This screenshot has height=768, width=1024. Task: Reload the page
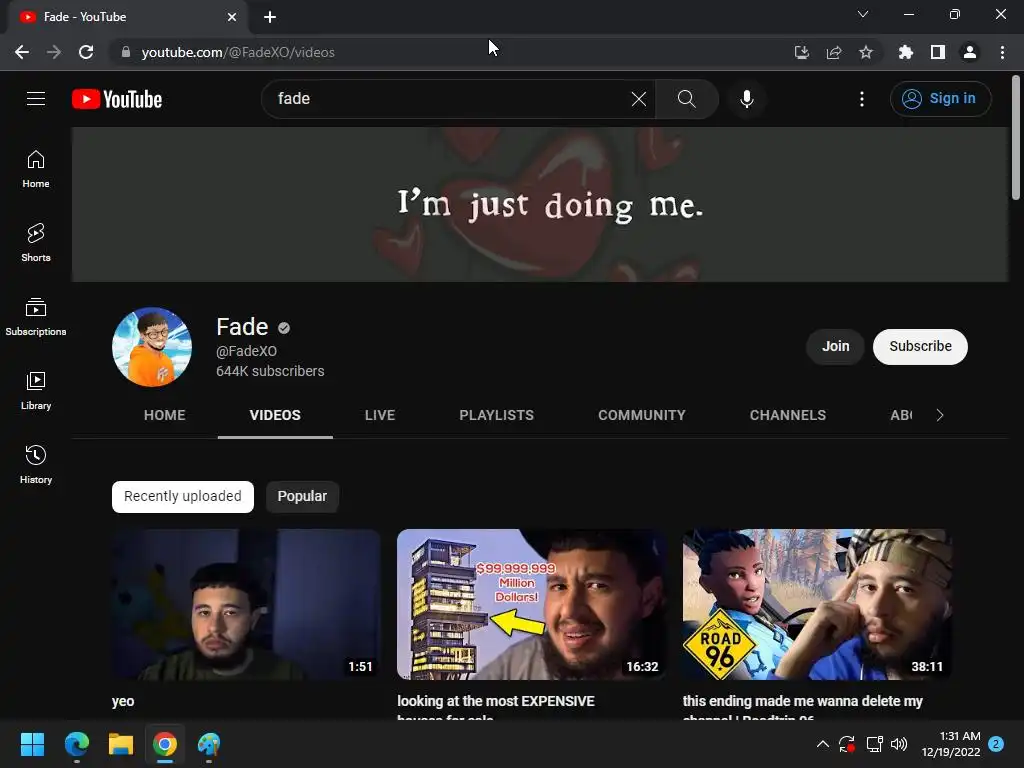(86, 52)
